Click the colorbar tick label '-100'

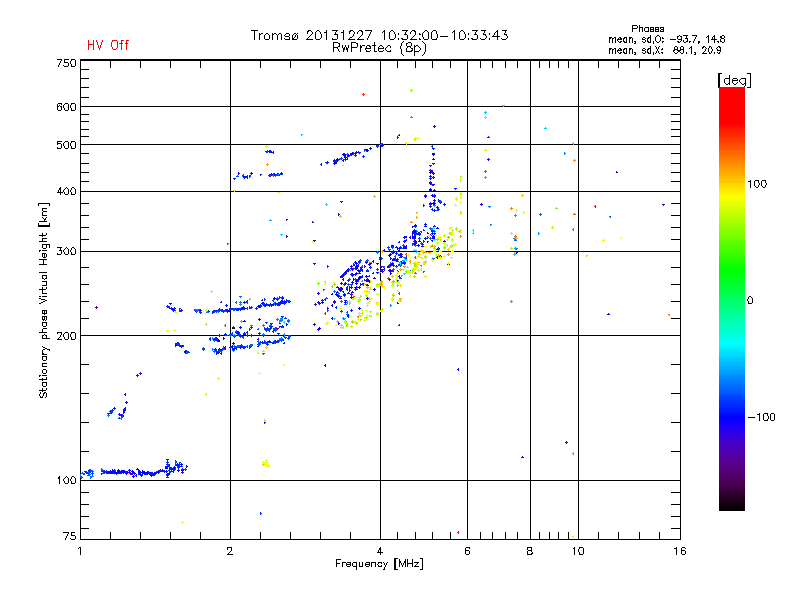(761, 417)
